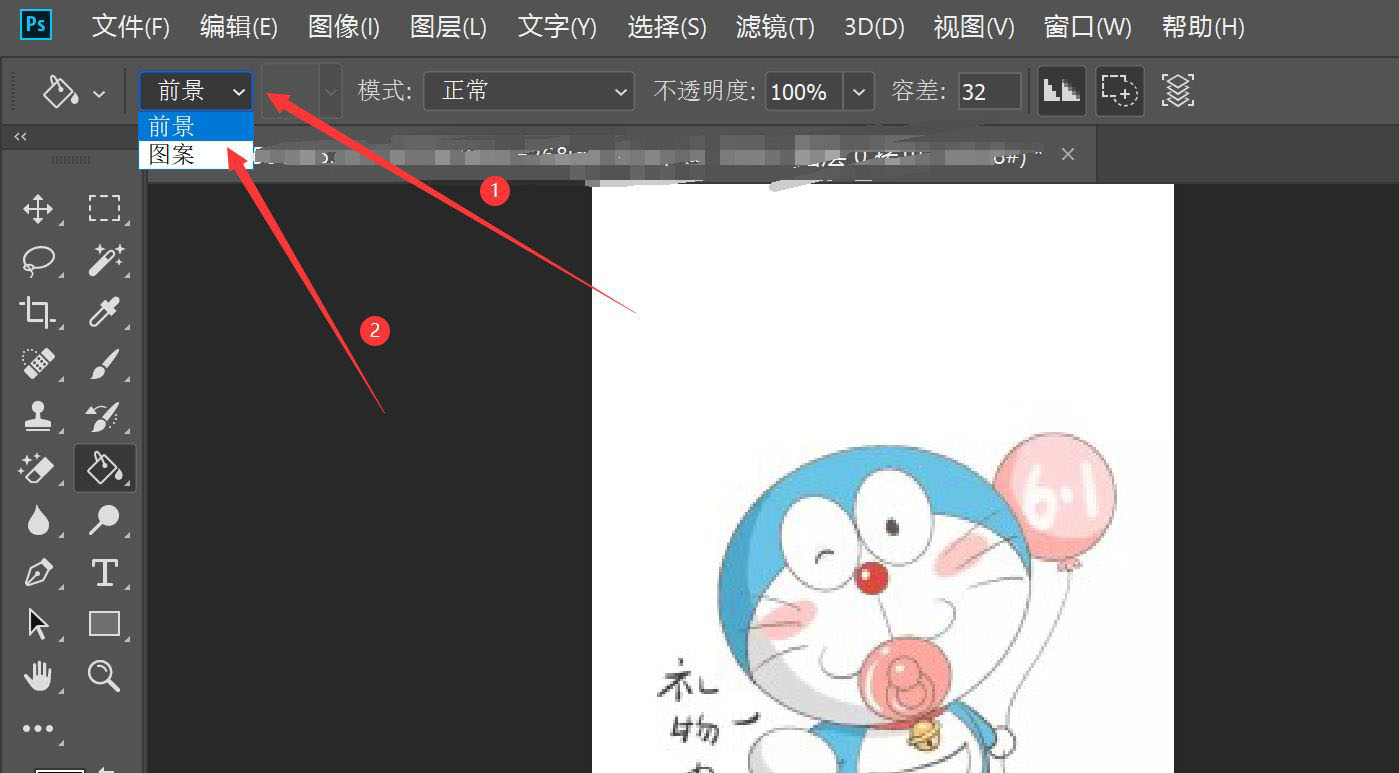Select the History Brush tool
The height and width of the screenshot is (773, 1399).
(x=104, y=417)
